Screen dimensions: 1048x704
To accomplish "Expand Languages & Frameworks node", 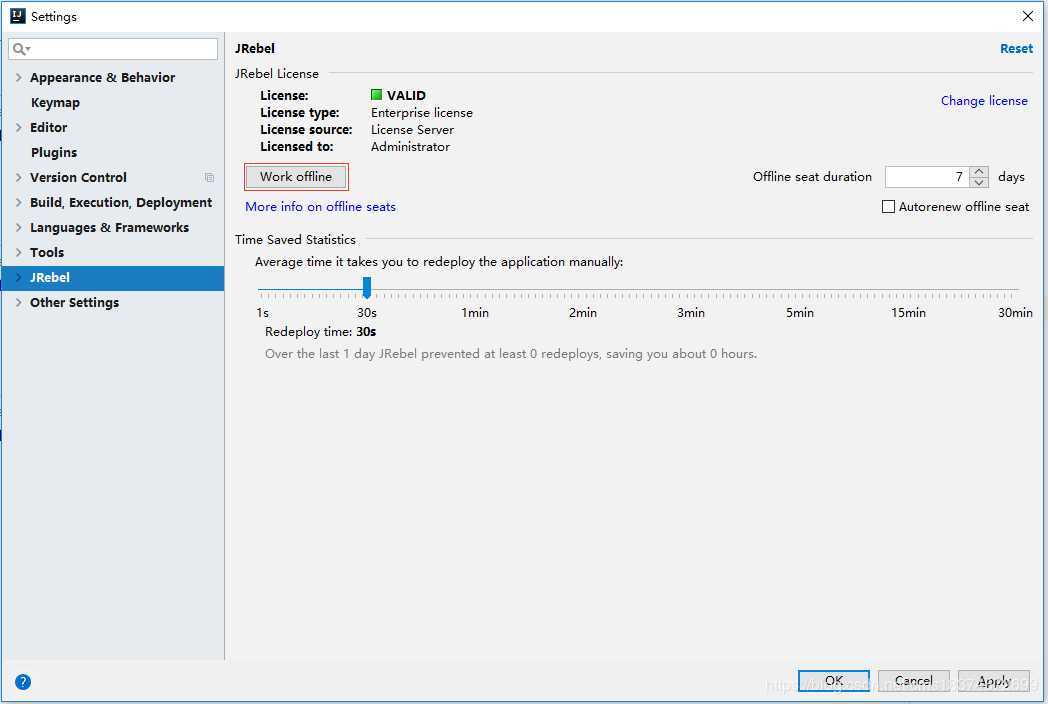I will [19, 227].
